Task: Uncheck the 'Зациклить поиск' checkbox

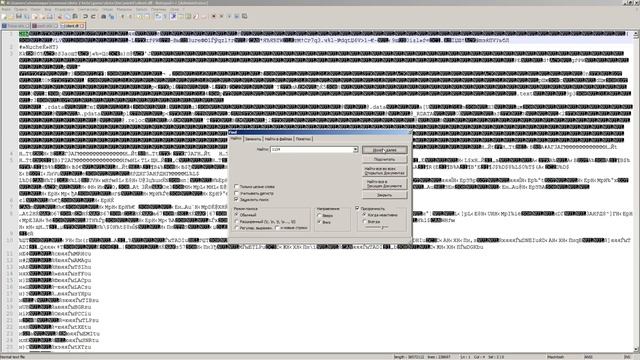Action: point(236,200)
